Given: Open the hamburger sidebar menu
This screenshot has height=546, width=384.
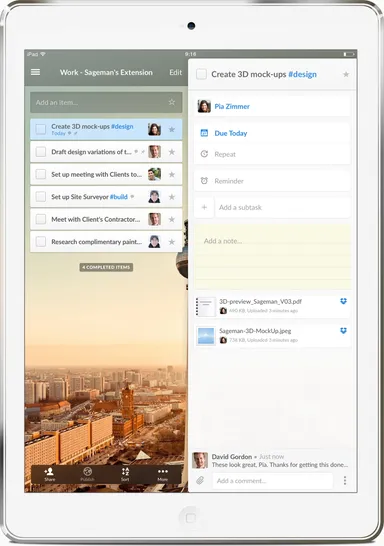Looking at the screenshot, I should 36,72.
